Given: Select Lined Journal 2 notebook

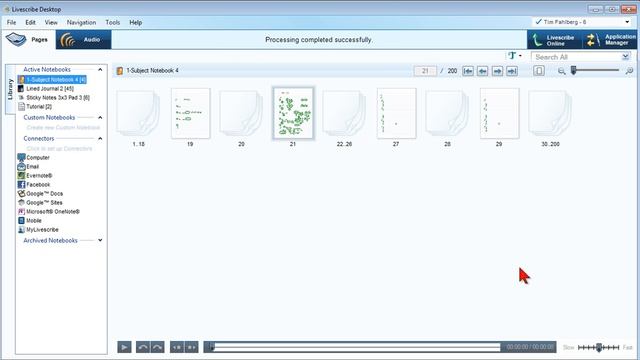Looking at the screenshot, I should tap(46, 89).
